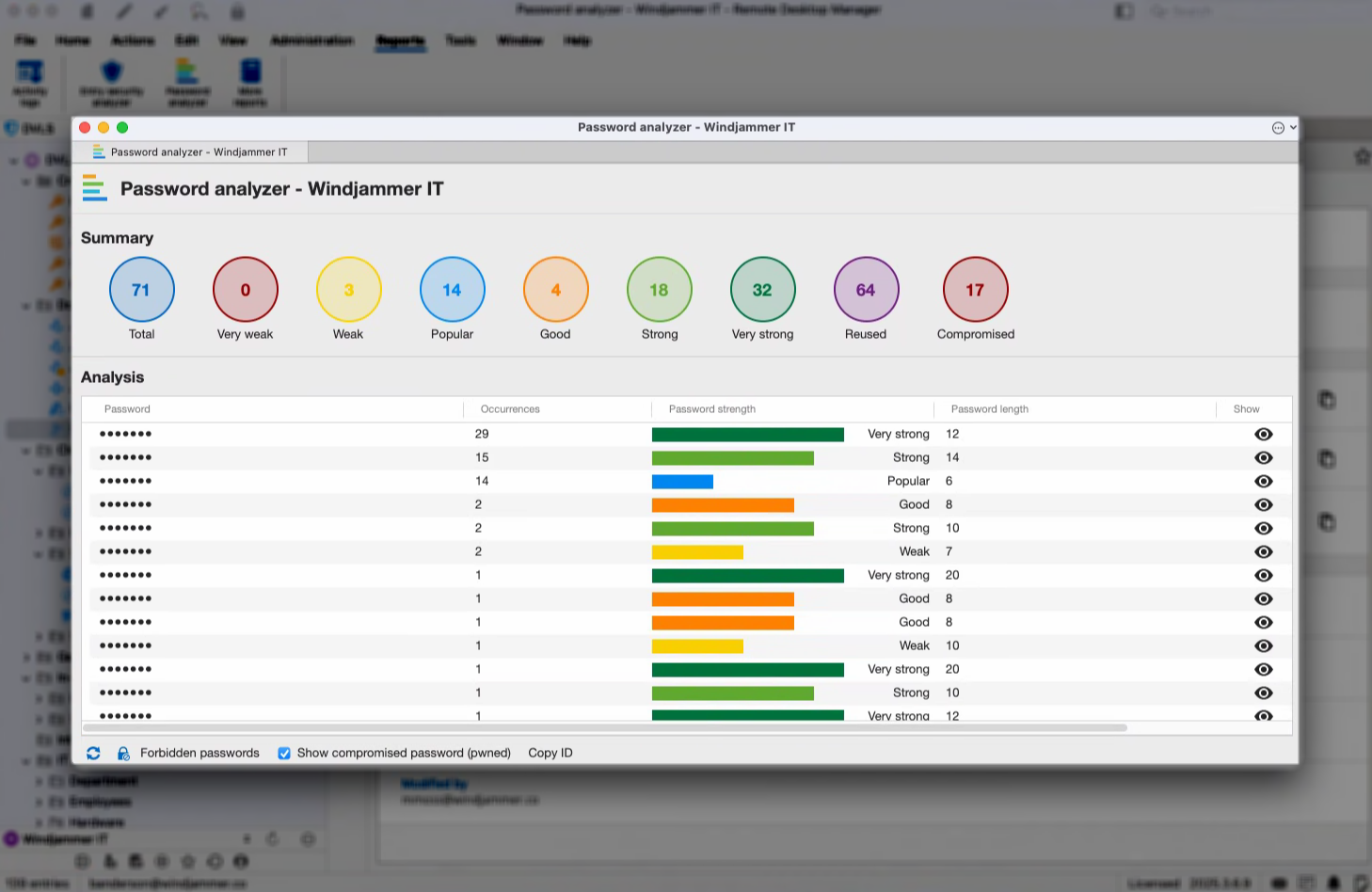Click the horizontal scrollbar under the analysis table
The width and height of the screenshot is (1372, 892).
604,727
